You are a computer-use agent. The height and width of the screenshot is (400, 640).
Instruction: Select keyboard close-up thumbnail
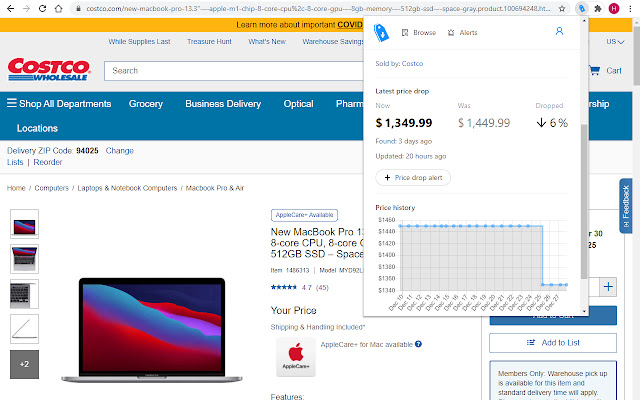(x=24, y=294)
